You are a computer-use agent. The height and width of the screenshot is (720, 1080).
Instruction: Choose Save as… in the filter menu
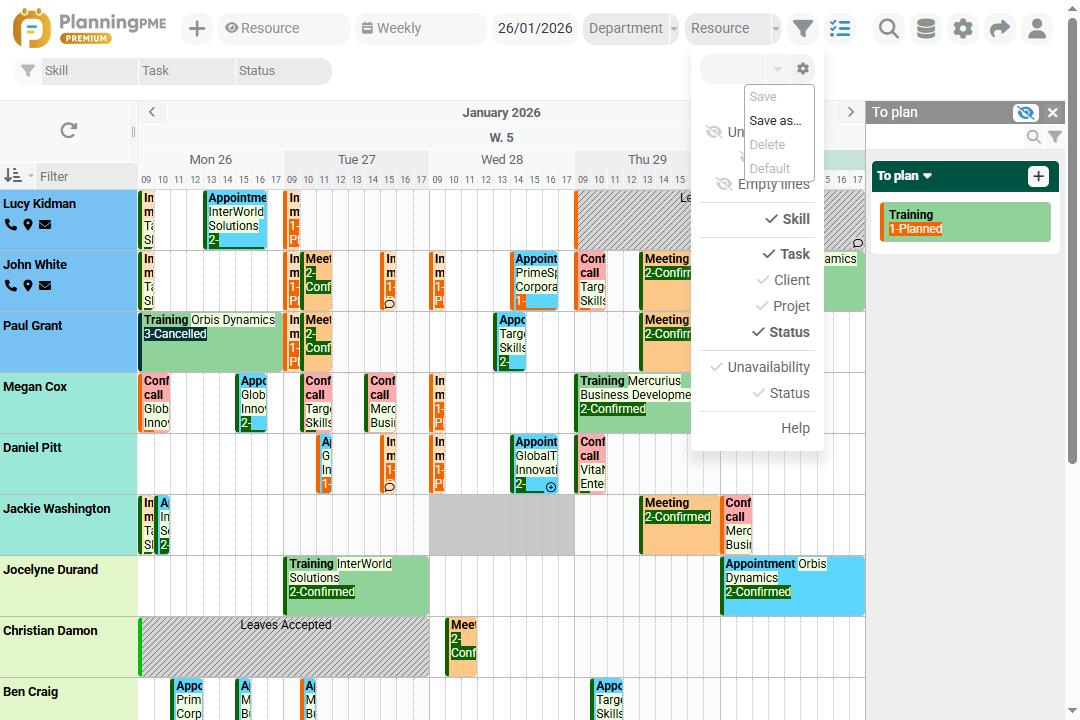776,121
